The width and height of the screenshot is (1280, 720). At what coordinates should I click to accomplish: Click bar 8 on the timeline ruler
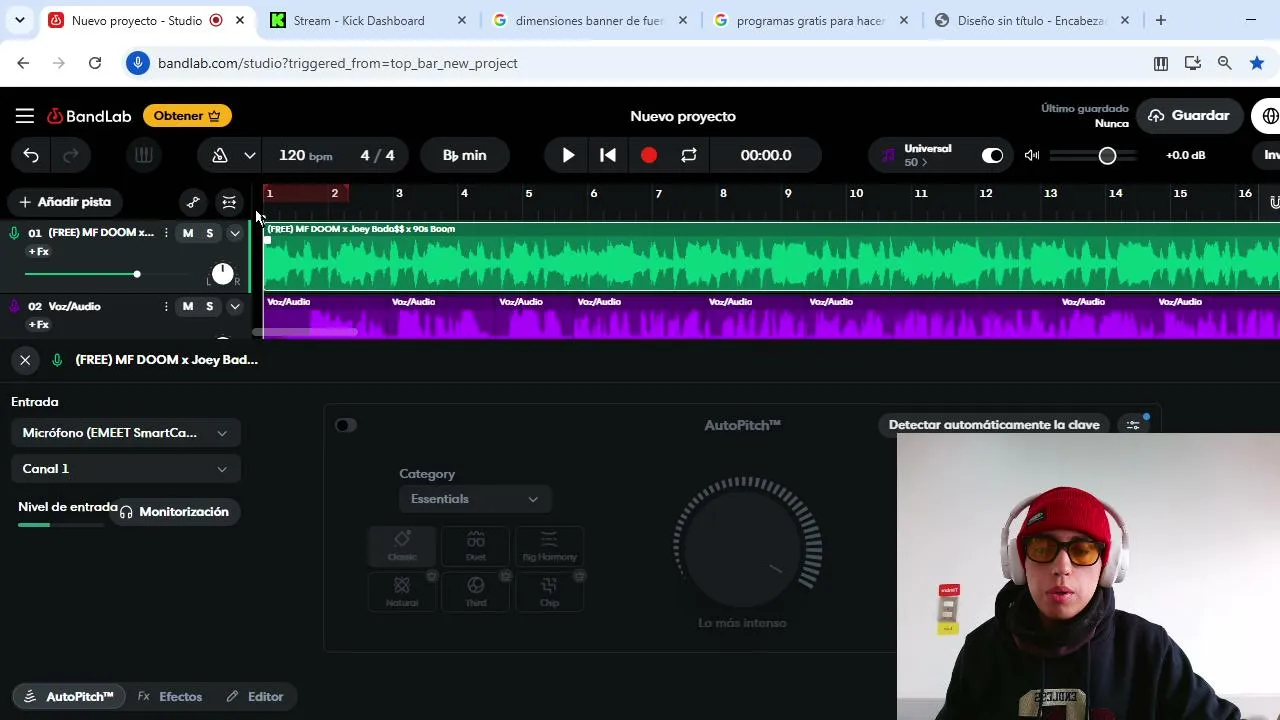(x=723, y=193)
